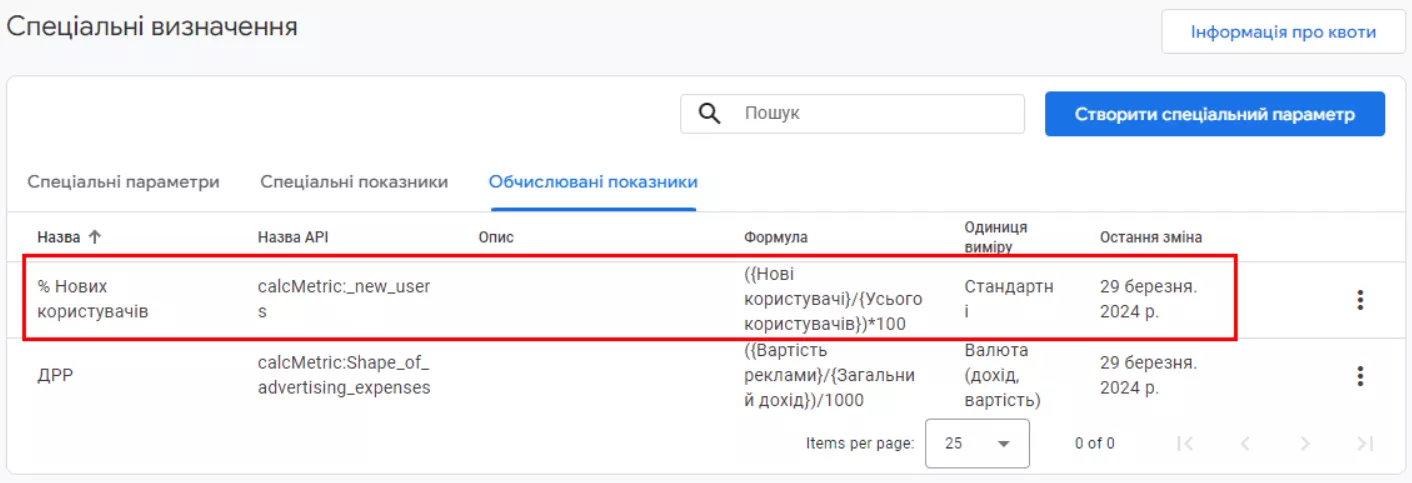The height and width of the screenshot is (483, 1412).
Task: Click the Опис column header
Action: click(496, 237)
